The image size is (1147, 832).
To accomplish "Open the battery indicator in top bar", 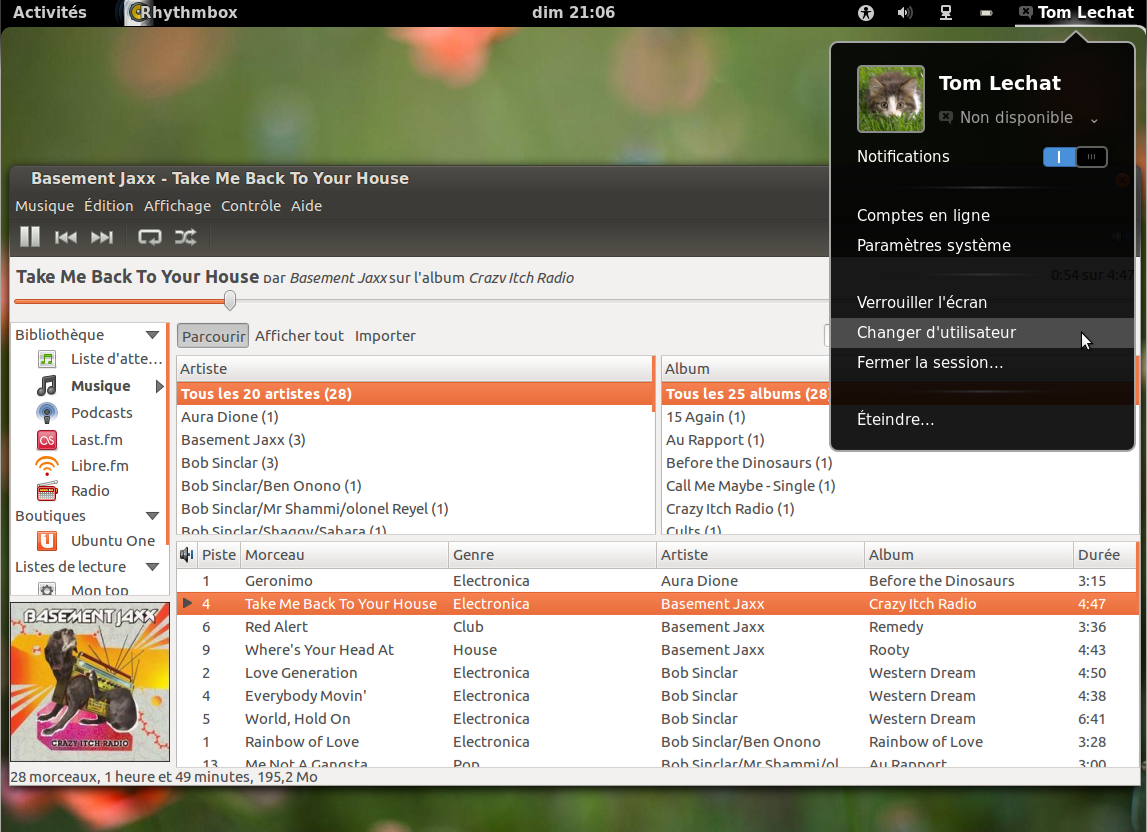I will pyautogui.click(x=986, y=12).
